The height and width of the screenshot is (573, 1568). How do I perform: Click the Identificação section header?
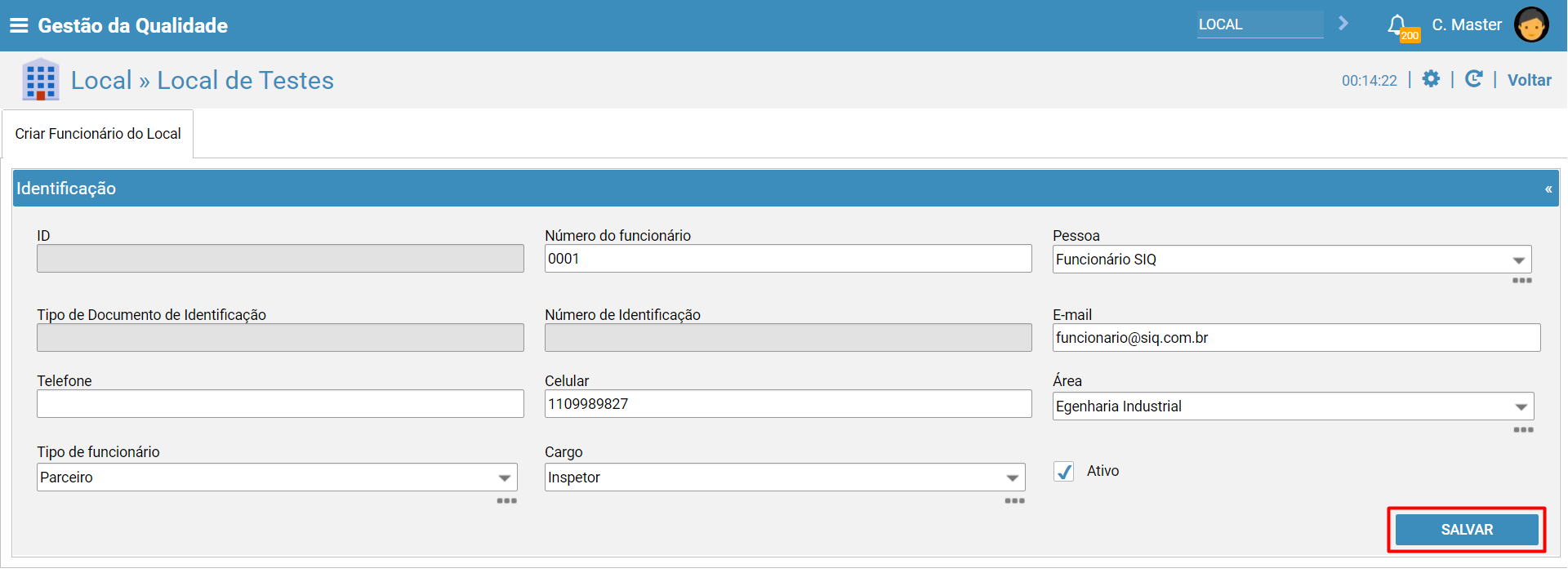coord(786,189)
